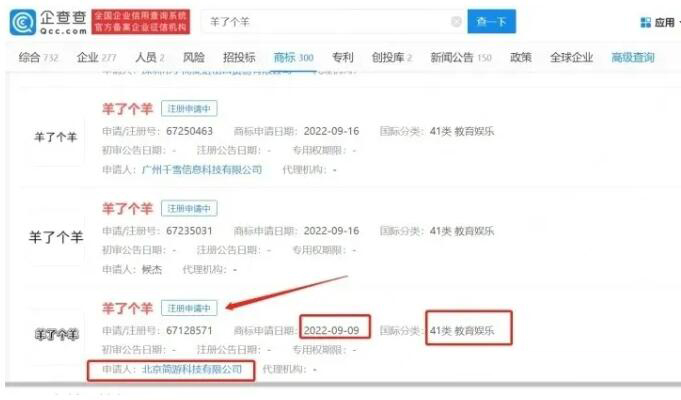Select 41类 教育娱乐 in the 67235031 row
This screenshot has height=400, width=681.
(x=462, y=231)
